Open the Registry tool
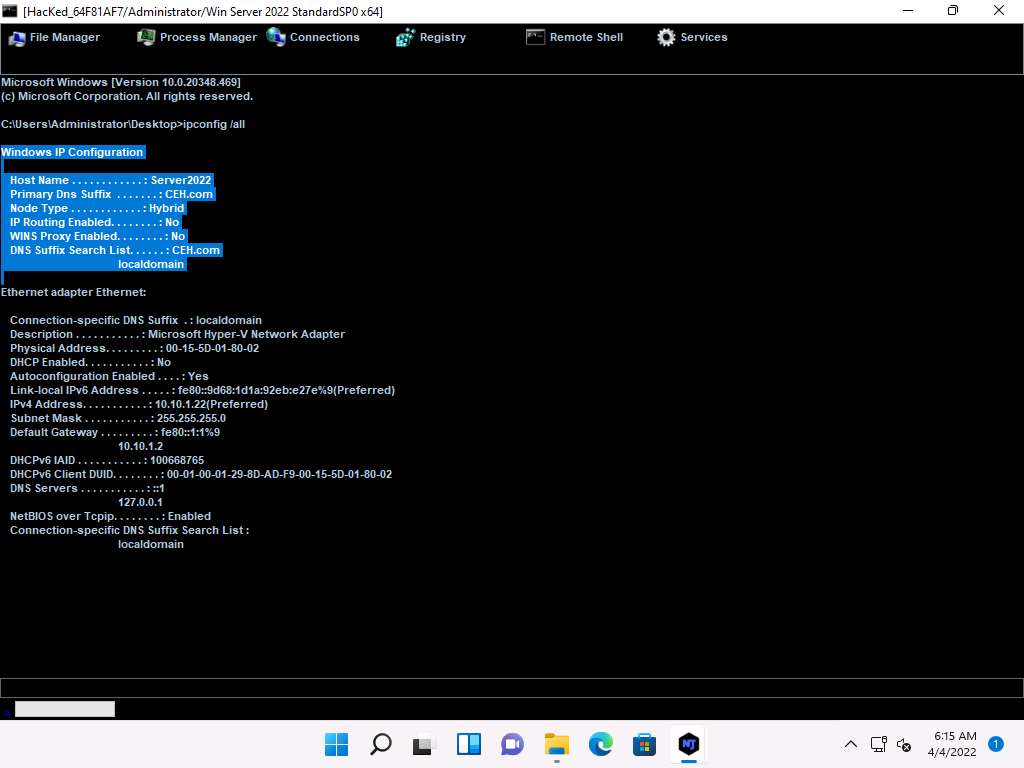 (431, 37)
